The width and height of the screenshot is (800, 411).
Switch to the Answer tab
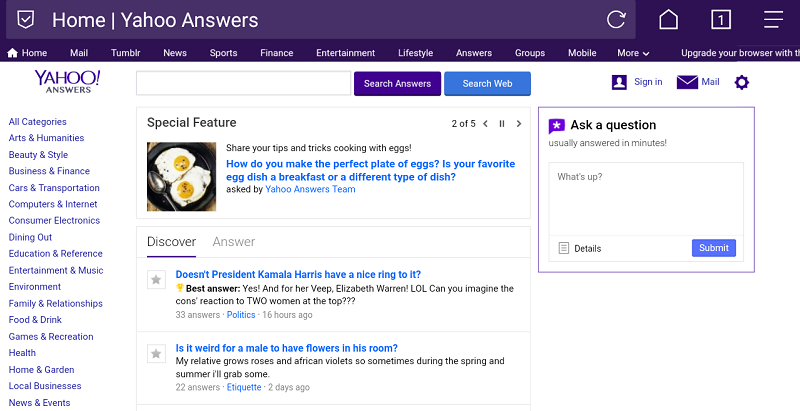coord(234,242)
